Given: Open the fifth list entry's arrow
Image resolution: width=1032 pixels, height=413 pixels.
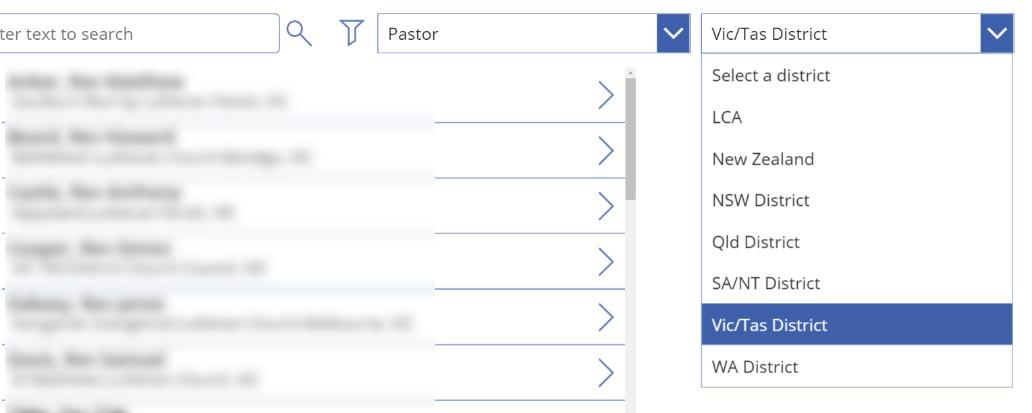Looking at the screenshot, I should point(606,318).
